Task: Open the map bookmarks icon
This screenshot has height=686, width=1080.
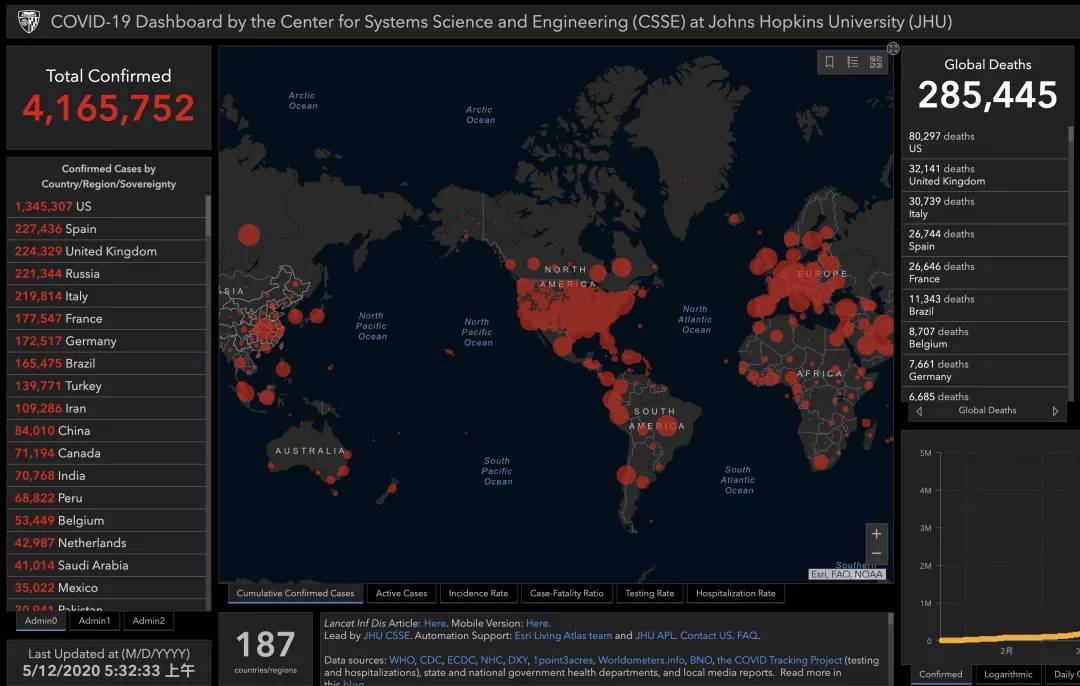Action: tap(829, 62)
